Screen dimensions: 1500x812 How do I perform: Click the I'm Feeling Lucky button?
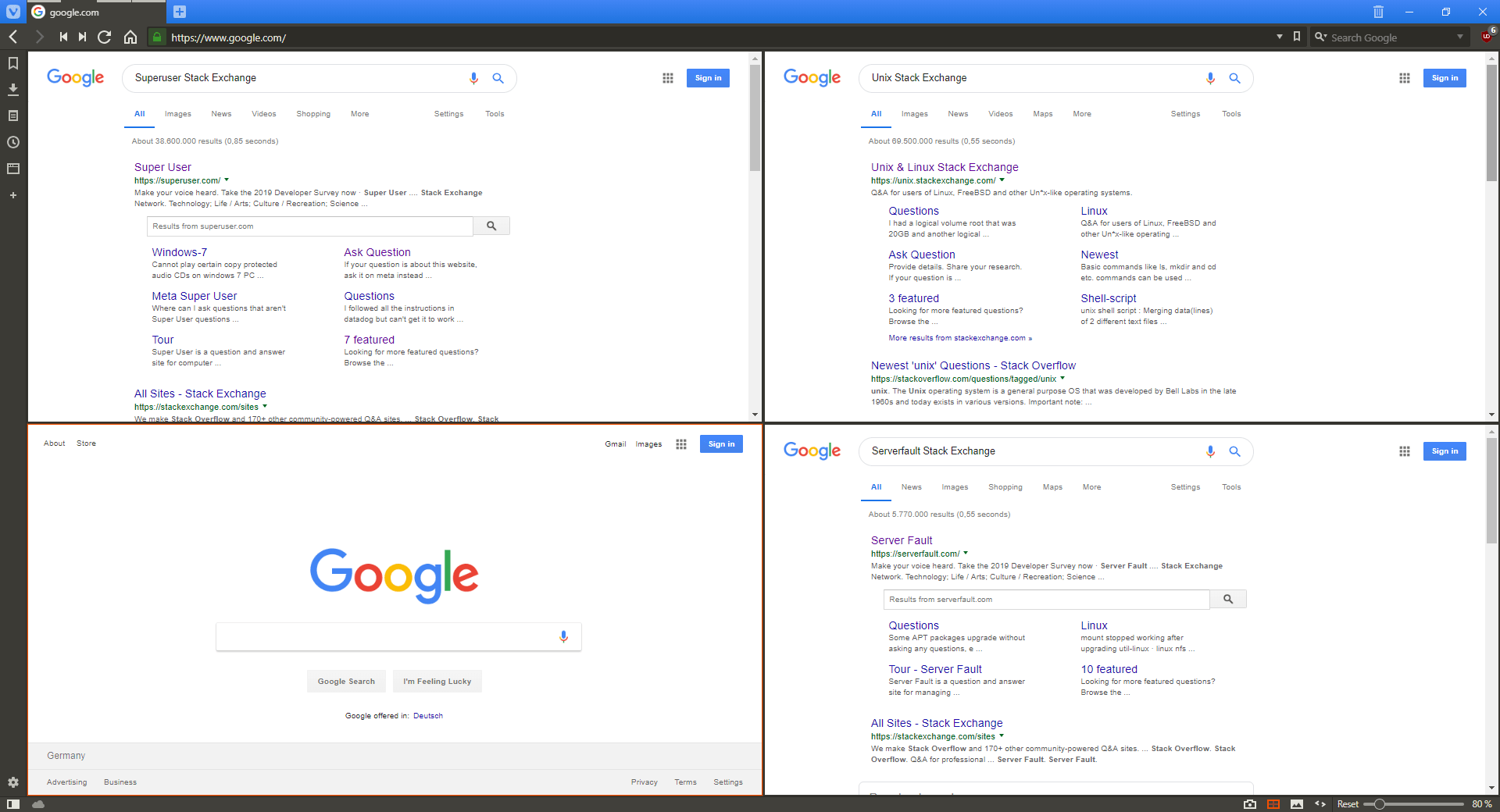click(437, 681)
